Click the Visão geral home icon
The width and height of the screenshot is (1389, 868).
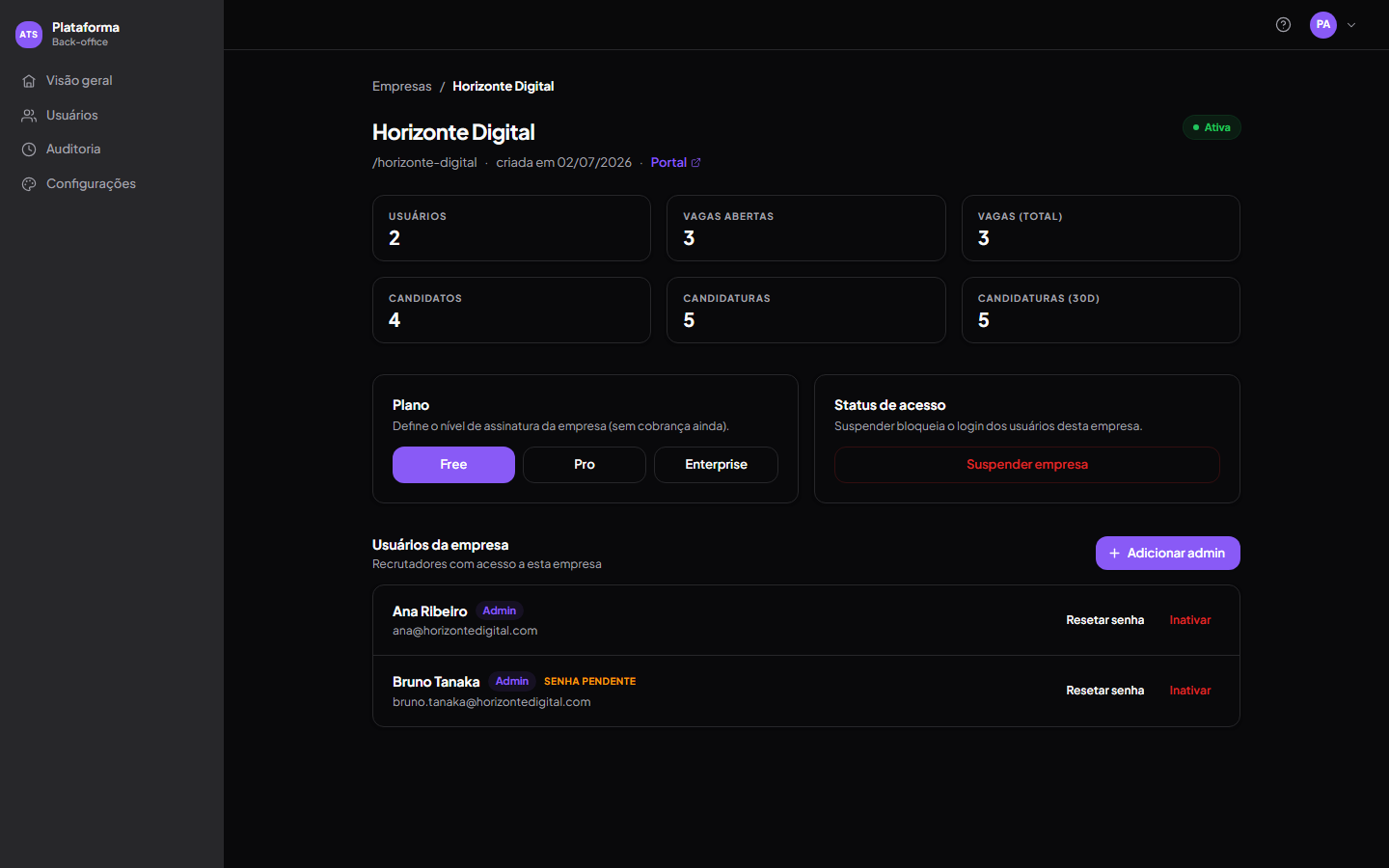[29, 81]
